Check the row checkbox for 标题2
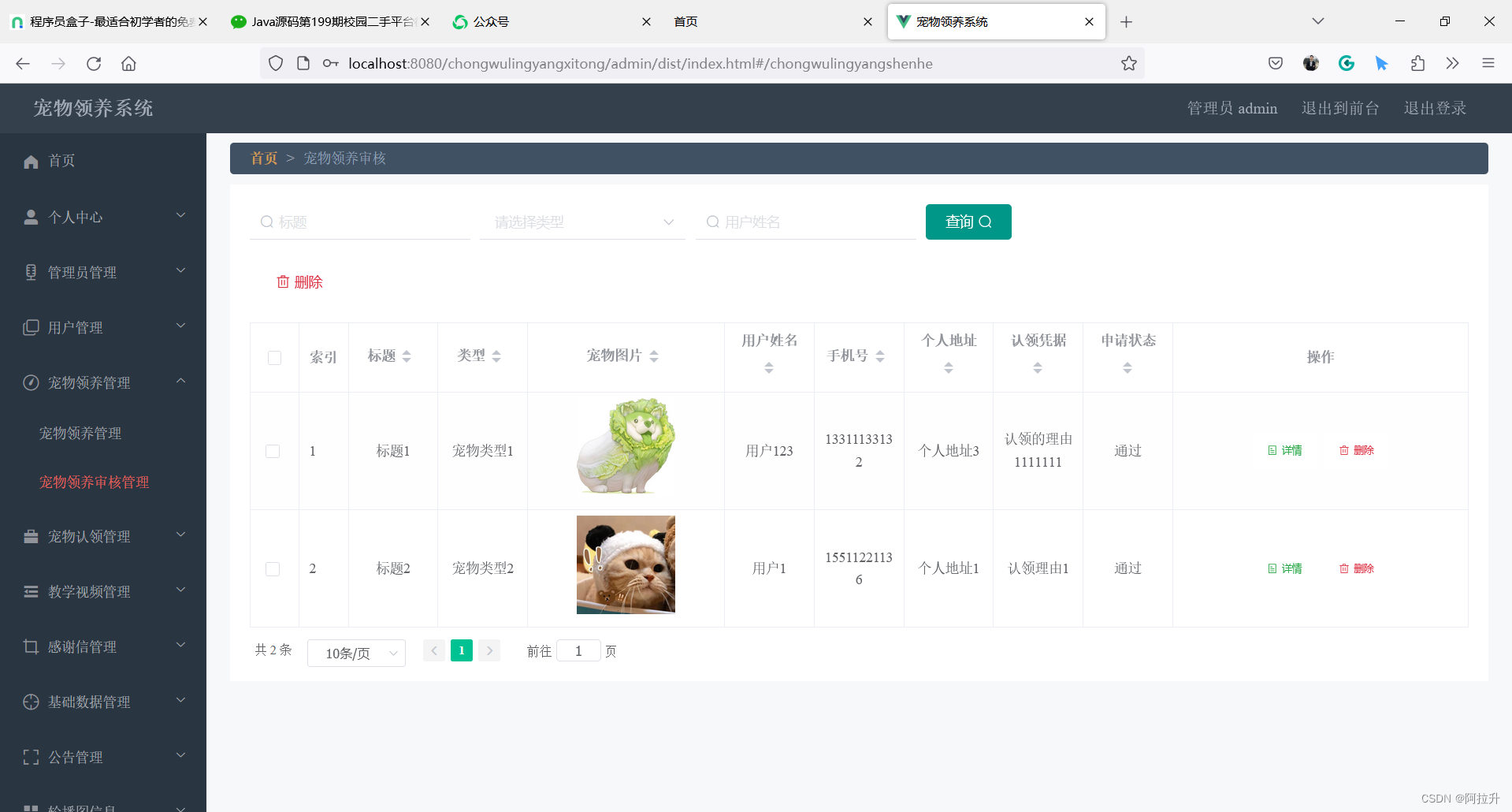1512x812 pixels. click(273, 569)
